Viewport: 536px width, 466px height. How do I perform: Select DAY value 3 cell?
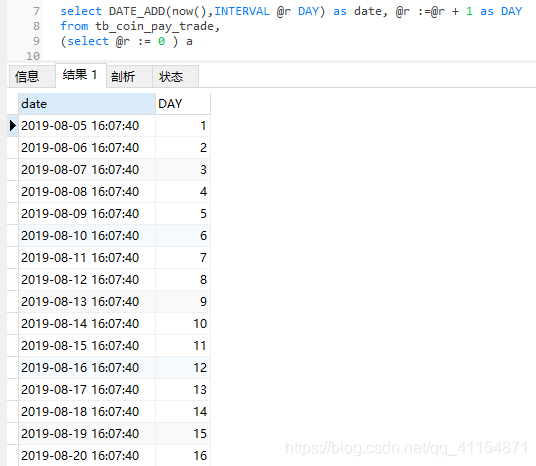tap(183, 170)
